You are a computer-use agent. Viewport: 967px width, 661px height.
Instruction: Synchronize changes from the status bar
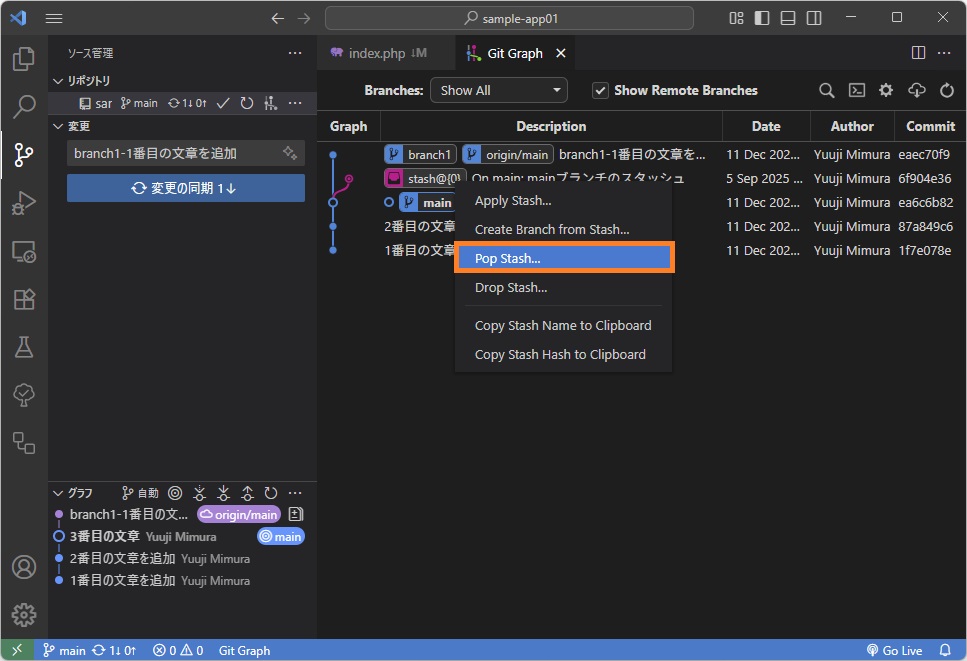click(x=114, y=651)
